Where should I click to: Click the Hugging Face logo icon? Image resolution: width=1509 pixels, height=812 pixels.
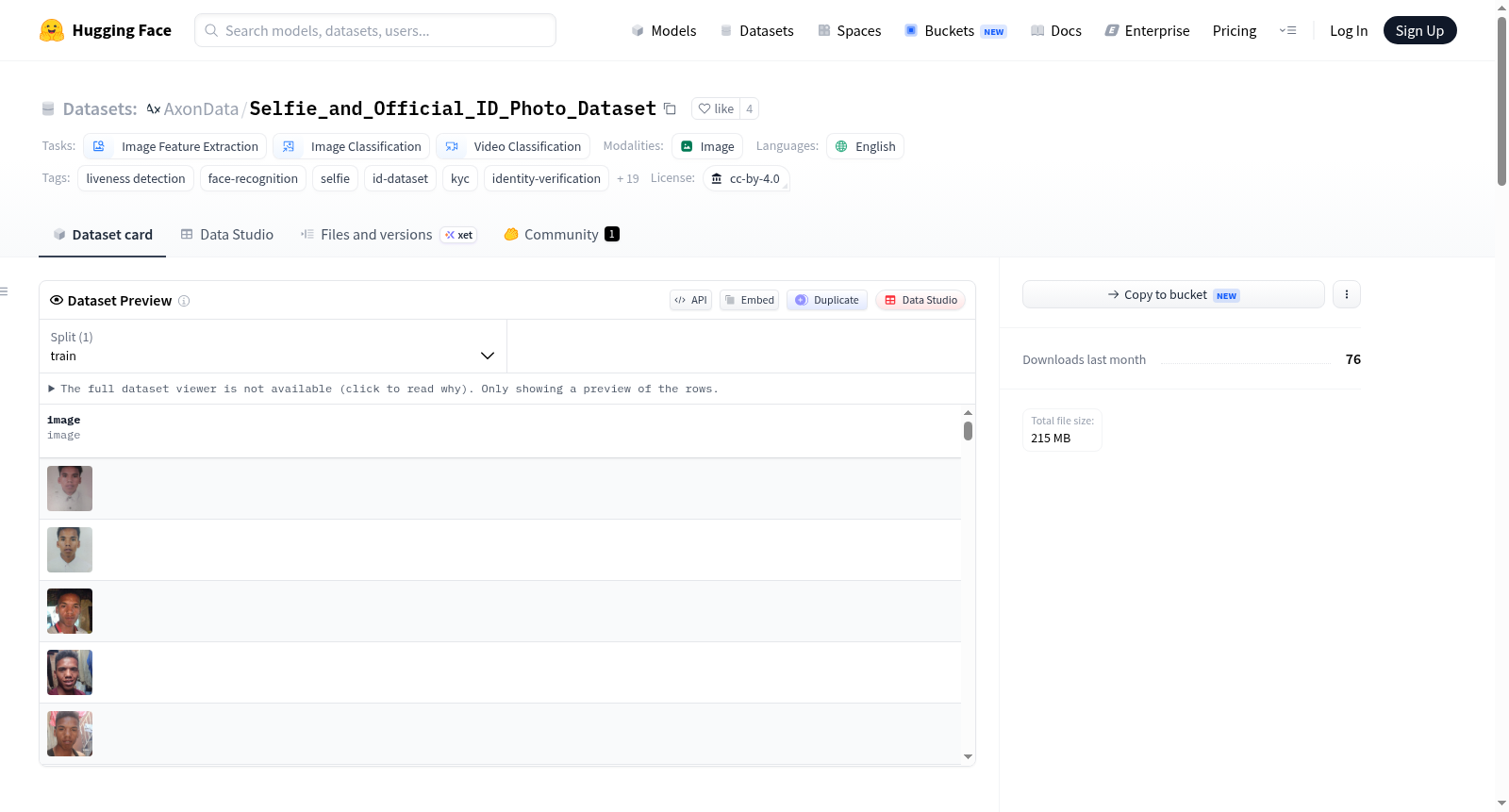tap(52, 30)
